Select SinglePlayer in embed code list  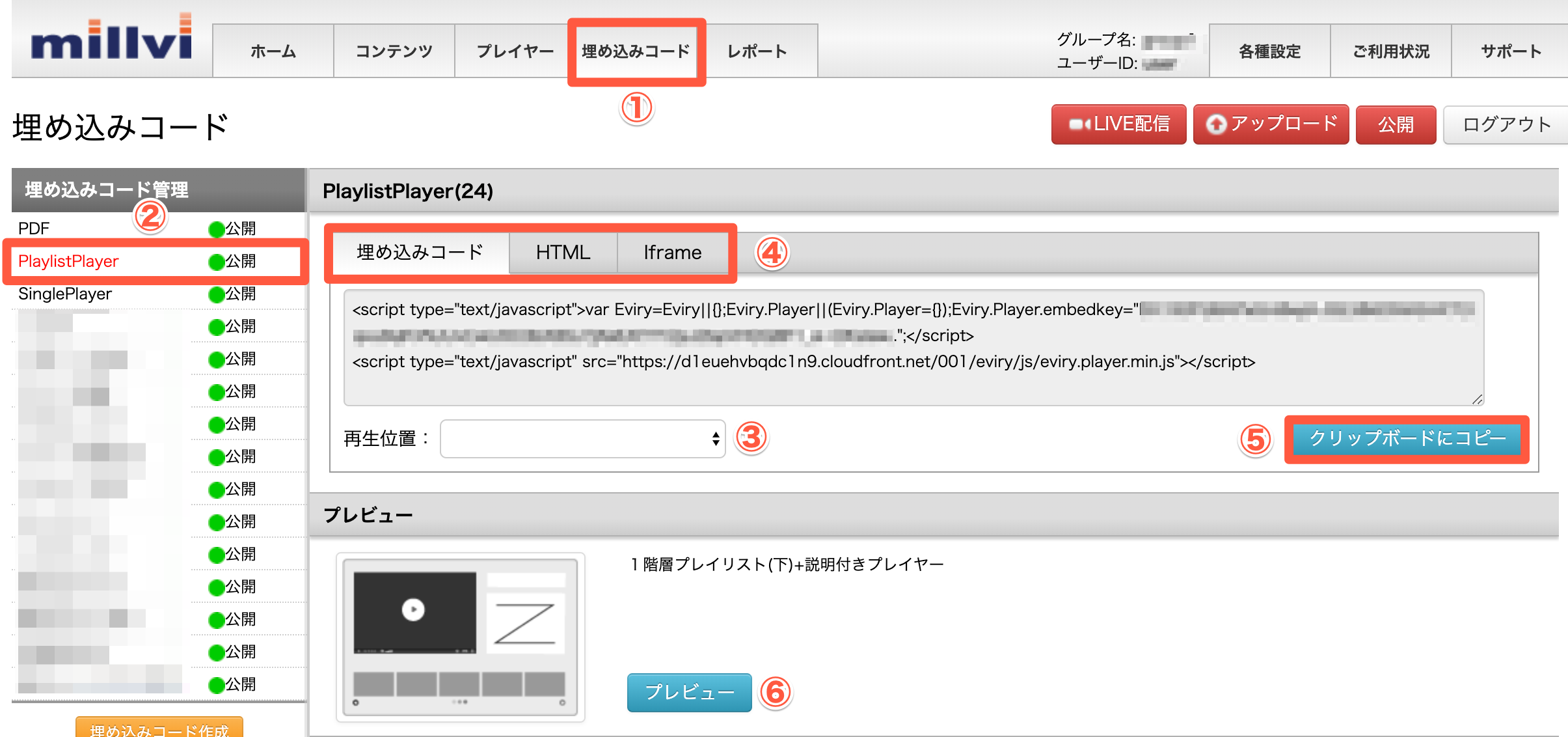(x=65, y=294)
